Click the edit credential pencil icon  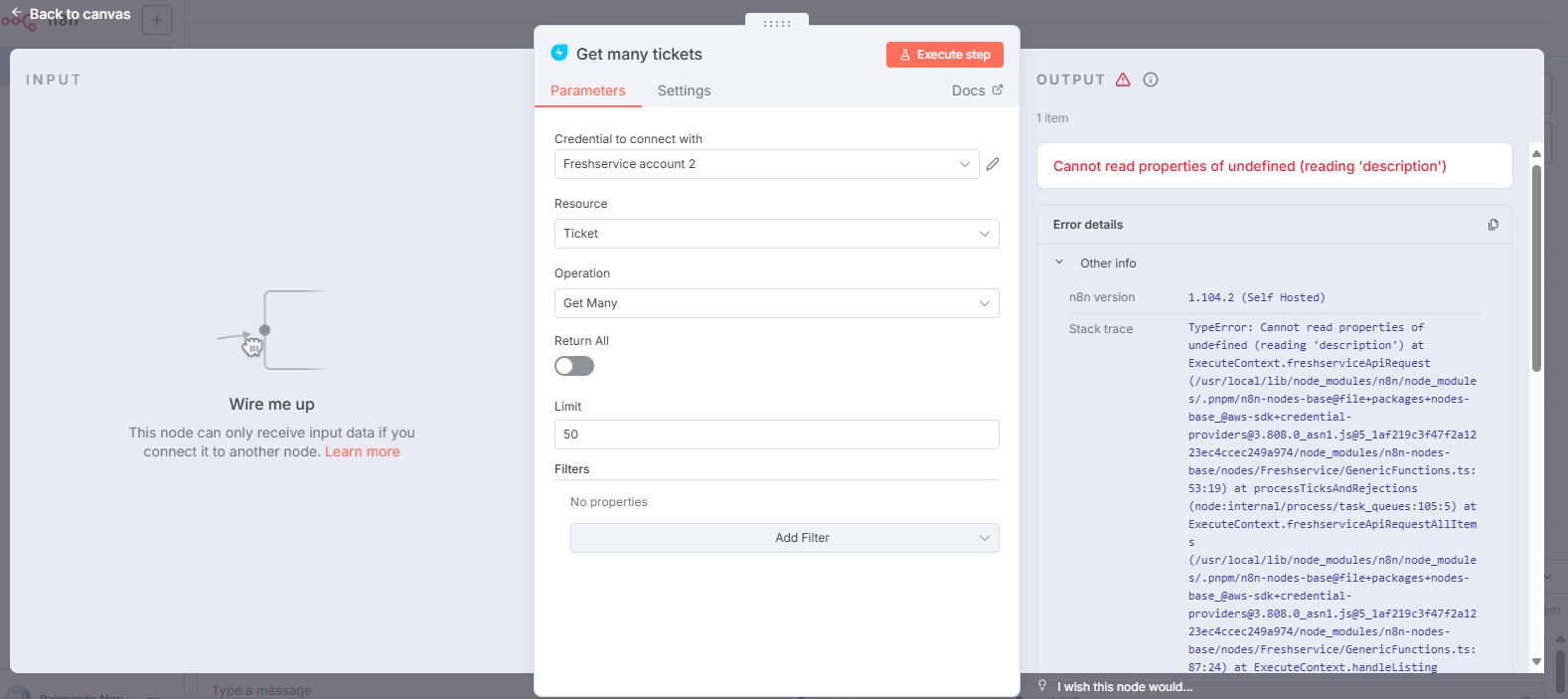coord(993,164)
